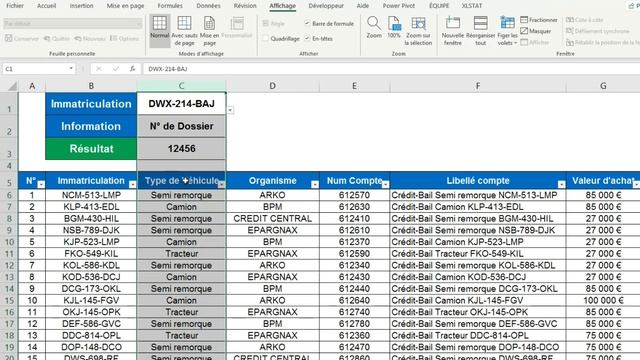Select Avec sauts de page view
The image size is (640, 360).
(x=184, y=31)
